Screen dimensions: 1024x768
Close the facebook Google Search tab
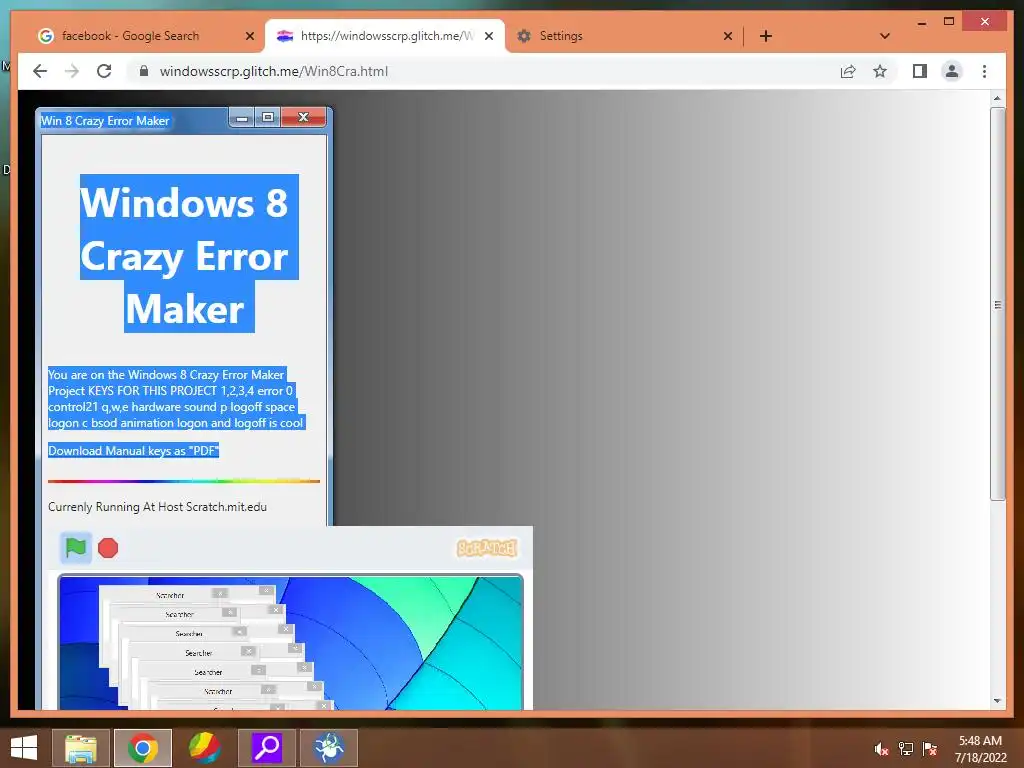click(x=249, y=36)
